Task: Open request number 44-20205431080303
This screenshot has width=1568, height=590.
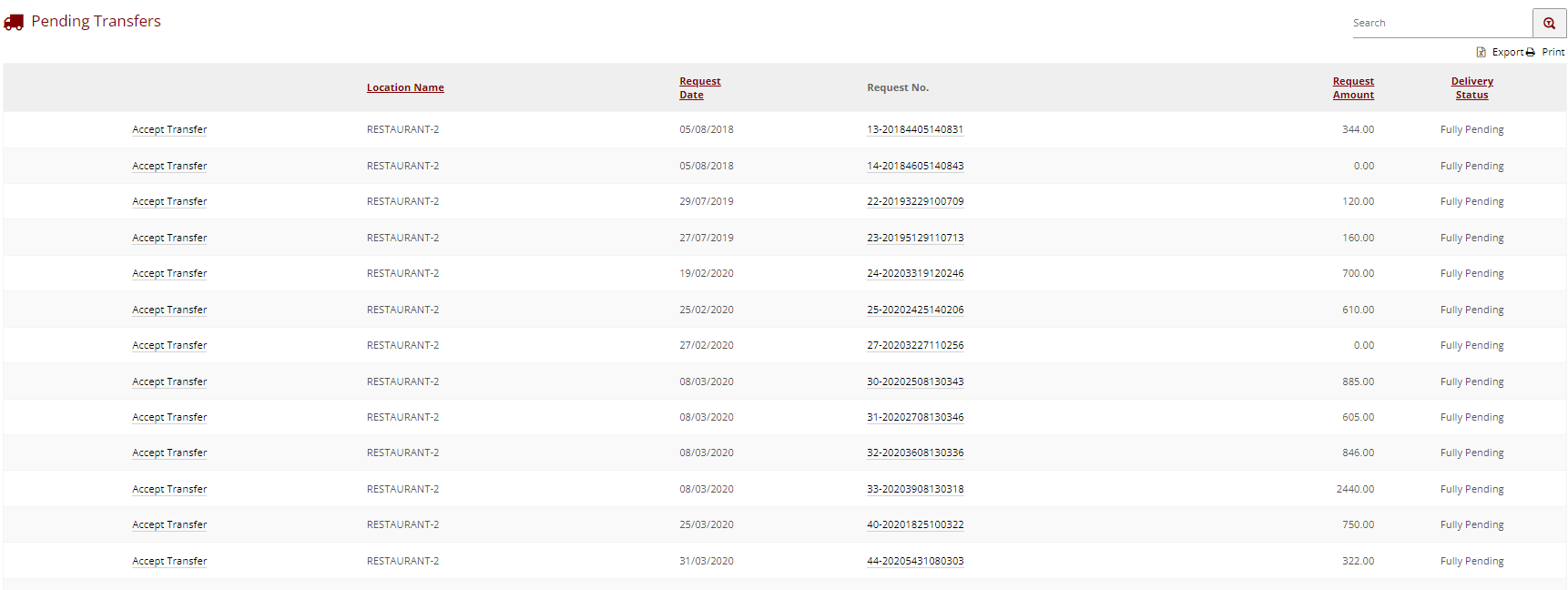Action: (x=915, y=562)
